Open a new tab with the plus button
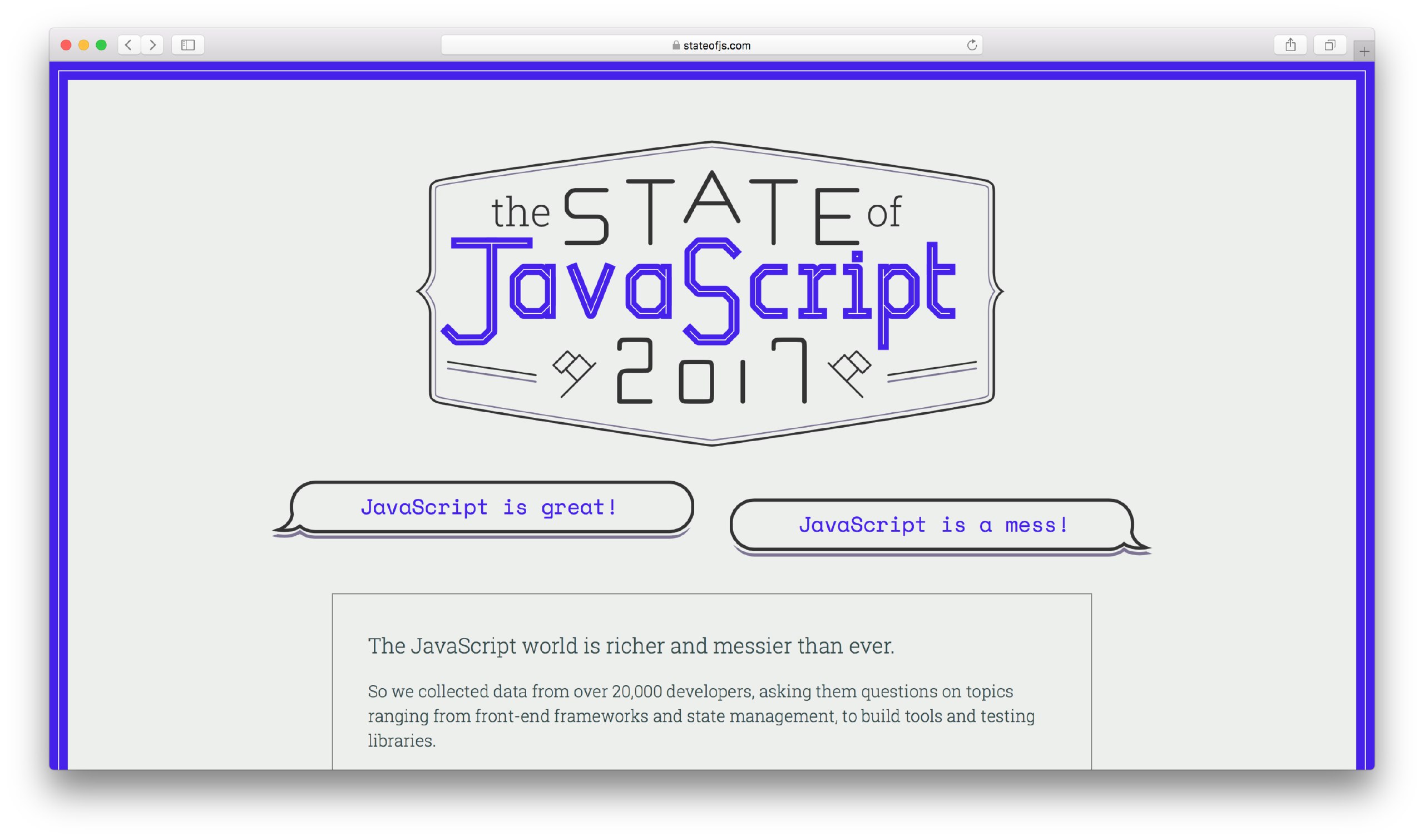The image size is (1424, 840). tap(1364, 52)
